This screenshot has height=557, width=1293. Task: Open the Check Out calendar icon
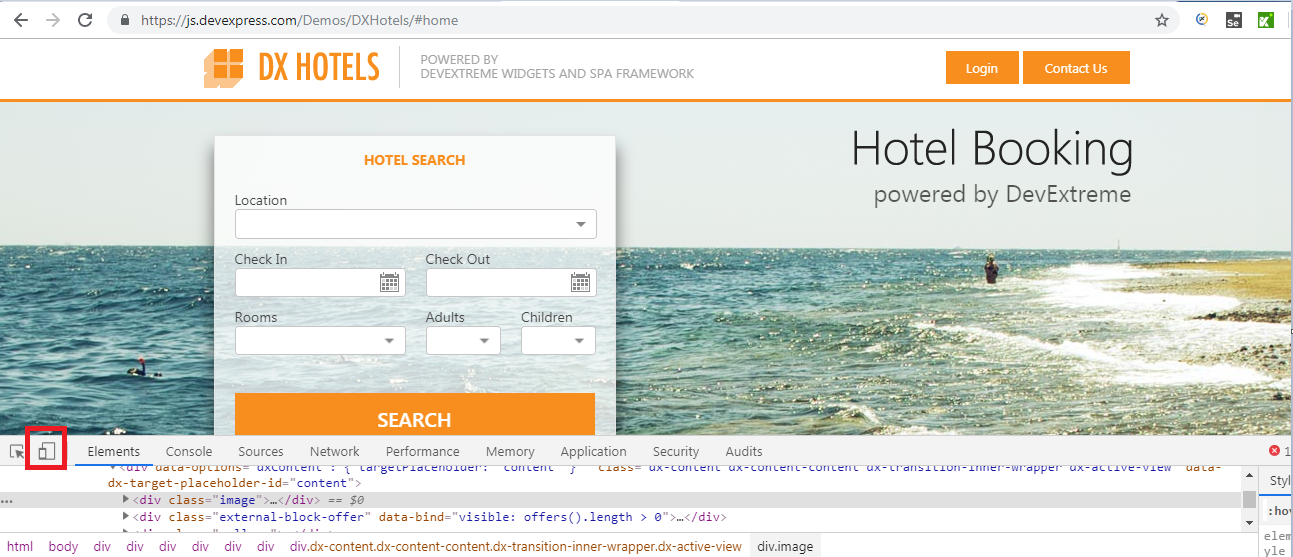pyautogui.click(x=580, y=283)
